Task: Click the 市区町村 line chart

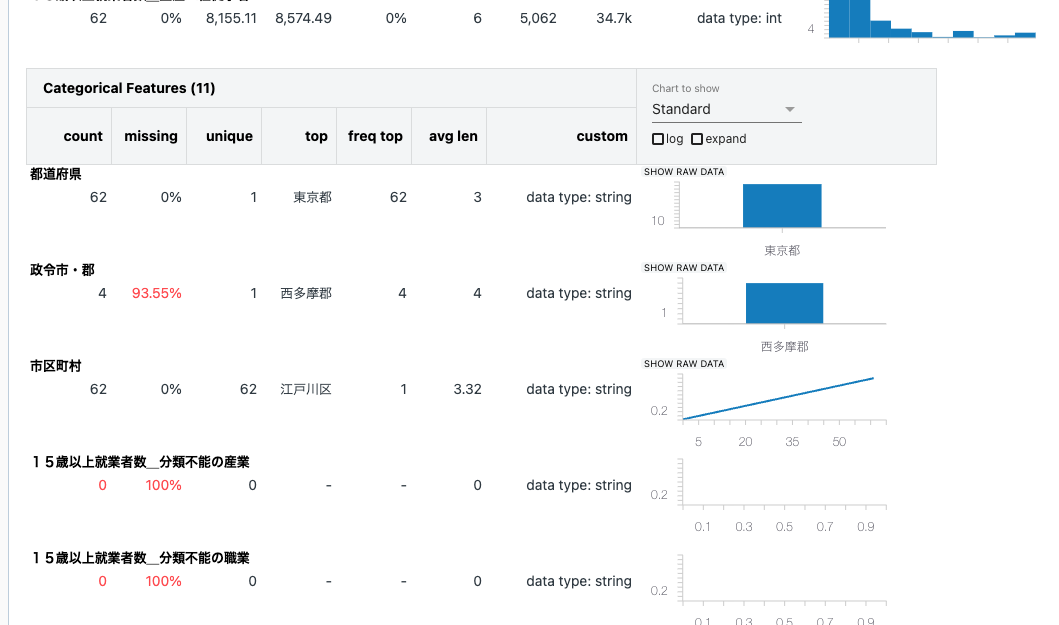Action: (778, 399)
